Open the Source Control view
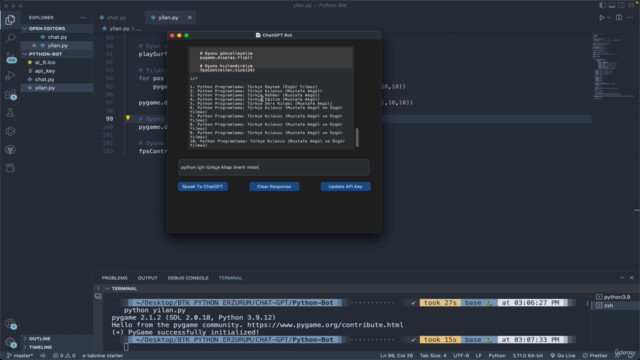640x360 pixels. tap(10, 57)
